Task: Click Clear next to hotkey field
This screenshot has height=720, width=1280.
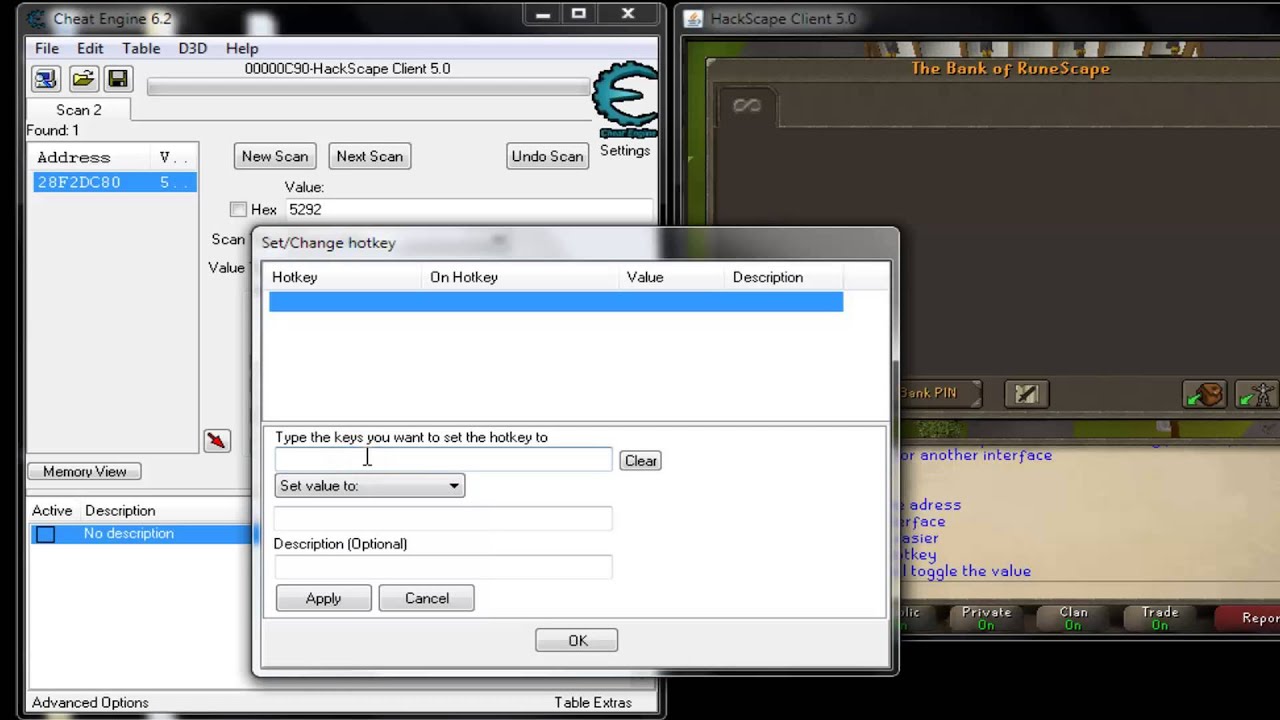Action: 640,460
